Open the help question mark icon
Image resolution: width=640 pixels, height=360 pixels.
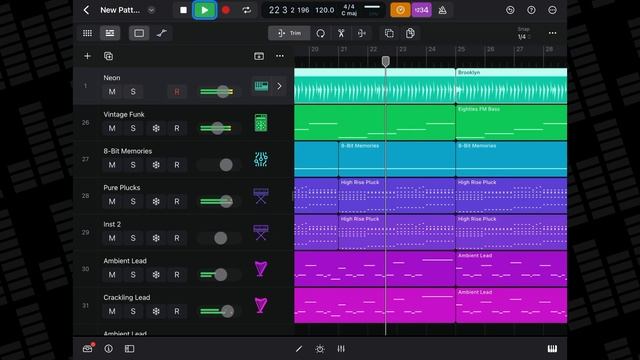tap(531, 10)
